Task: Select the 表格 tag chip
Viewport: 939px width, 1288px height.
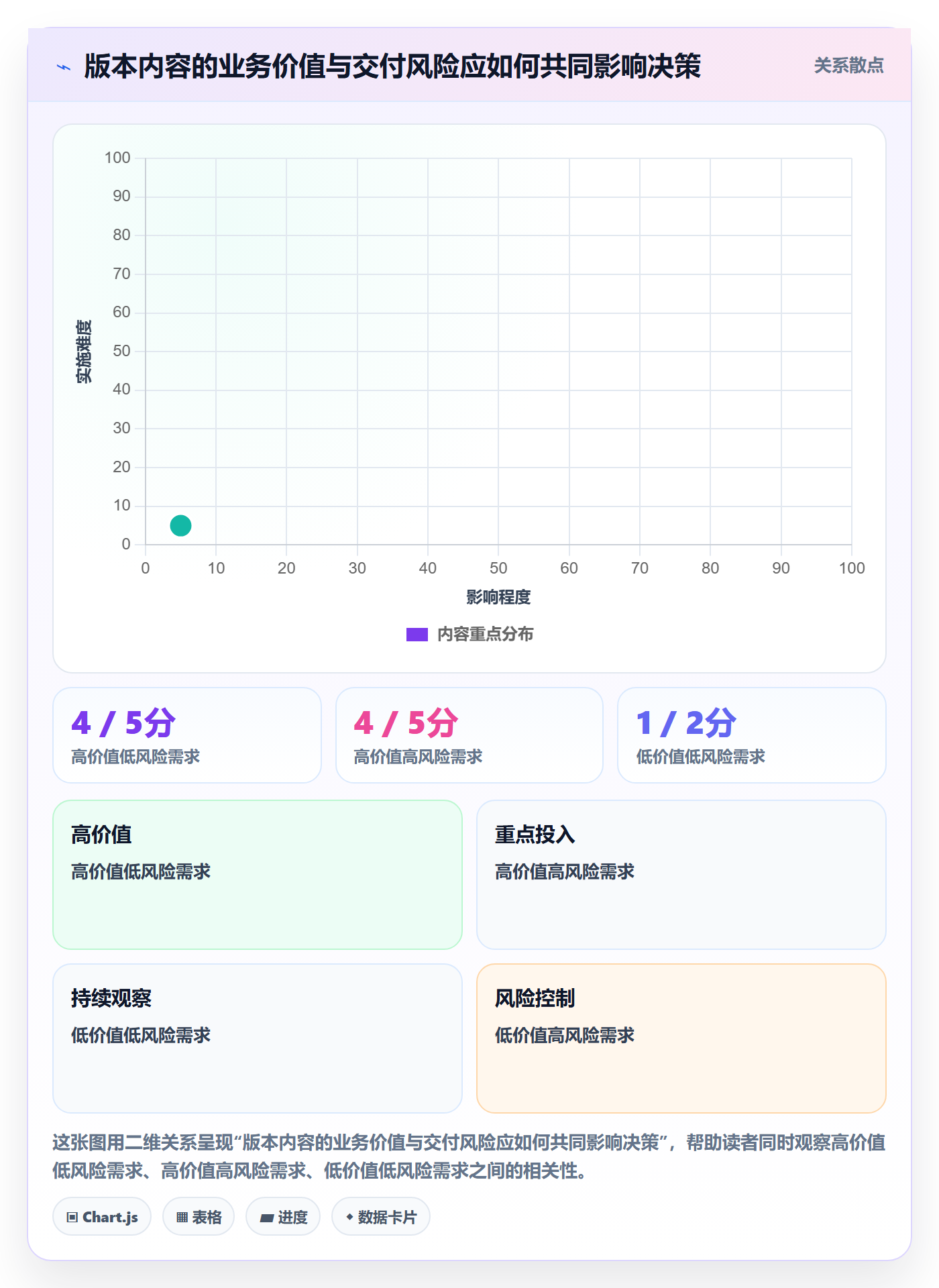Action: tap(199, 1217)
